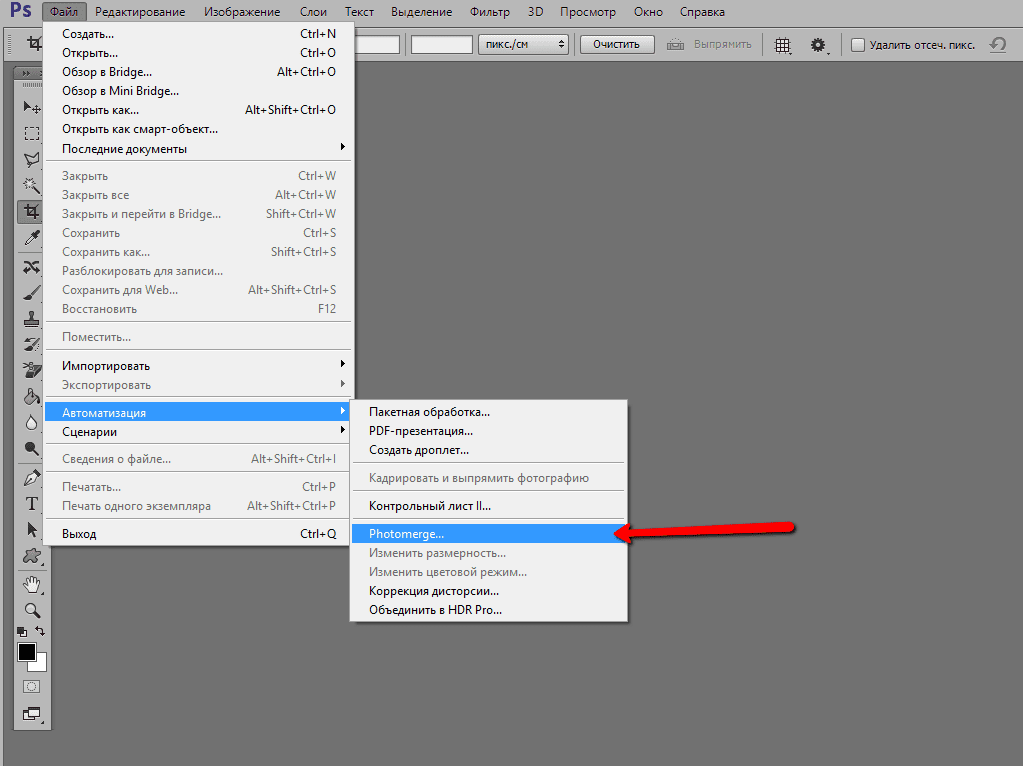Click the Выпрямить straighten button
The width and height of the screenshot is (1023, 766).
coord(710,44)
